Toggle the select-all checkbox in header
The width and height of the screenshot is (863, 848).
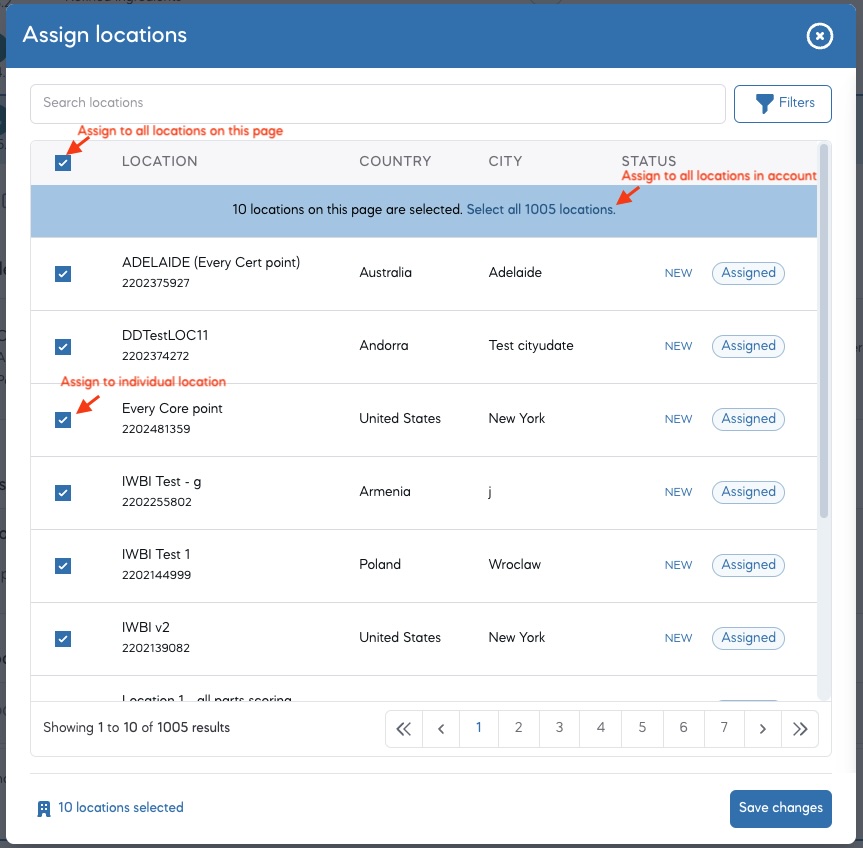coord(63,162)
